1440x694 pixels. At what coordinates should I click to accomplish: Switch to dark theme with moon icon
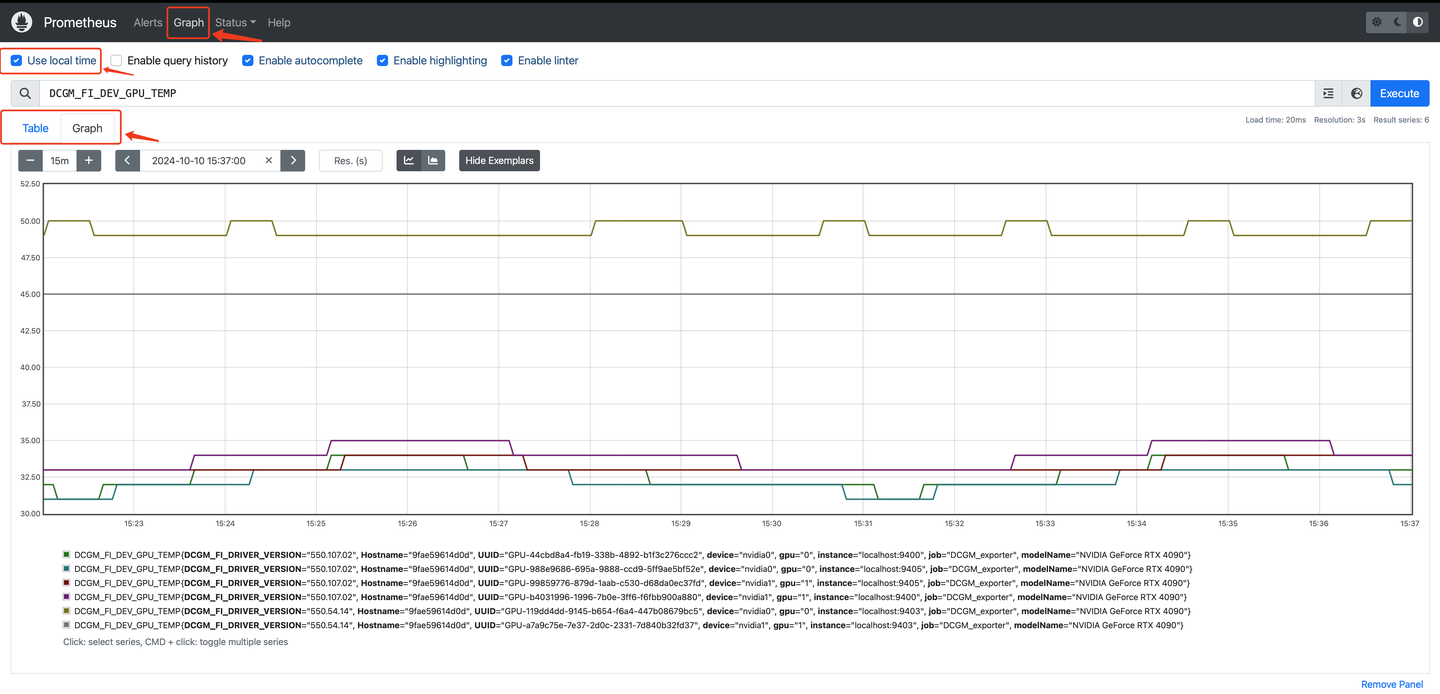[x=1397, y=21]
